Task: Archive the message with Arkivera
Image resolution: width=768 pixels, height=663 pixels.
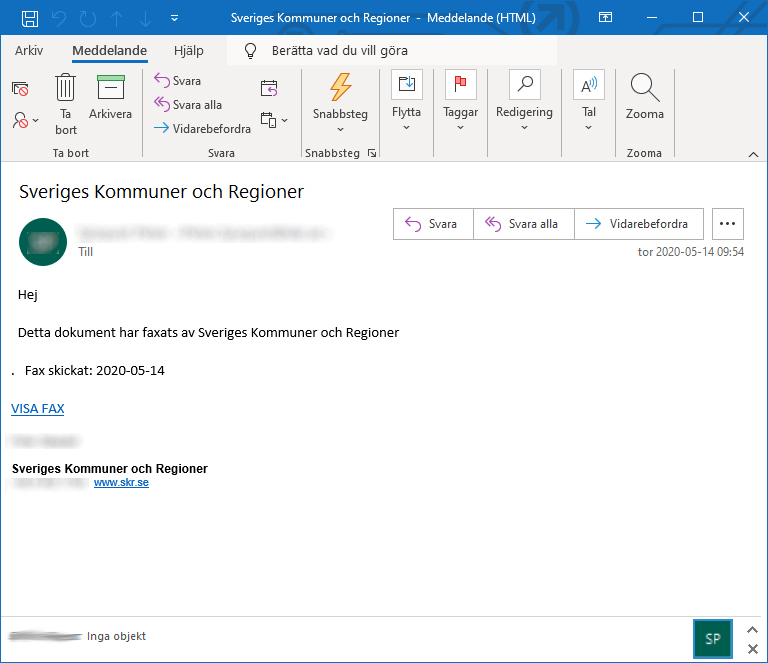Action: pyautogui.click(x=110, y=100)
